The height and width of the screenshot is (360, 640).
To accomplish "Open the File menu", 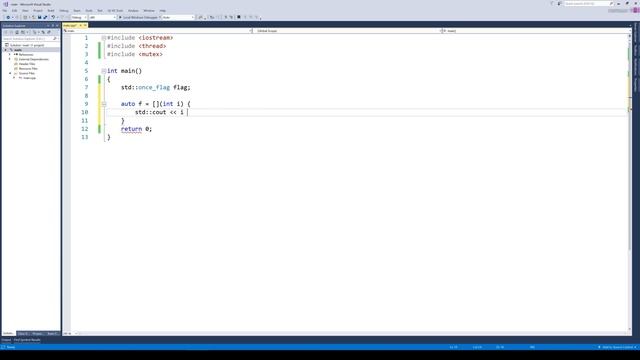I will (x=4, y=11).
